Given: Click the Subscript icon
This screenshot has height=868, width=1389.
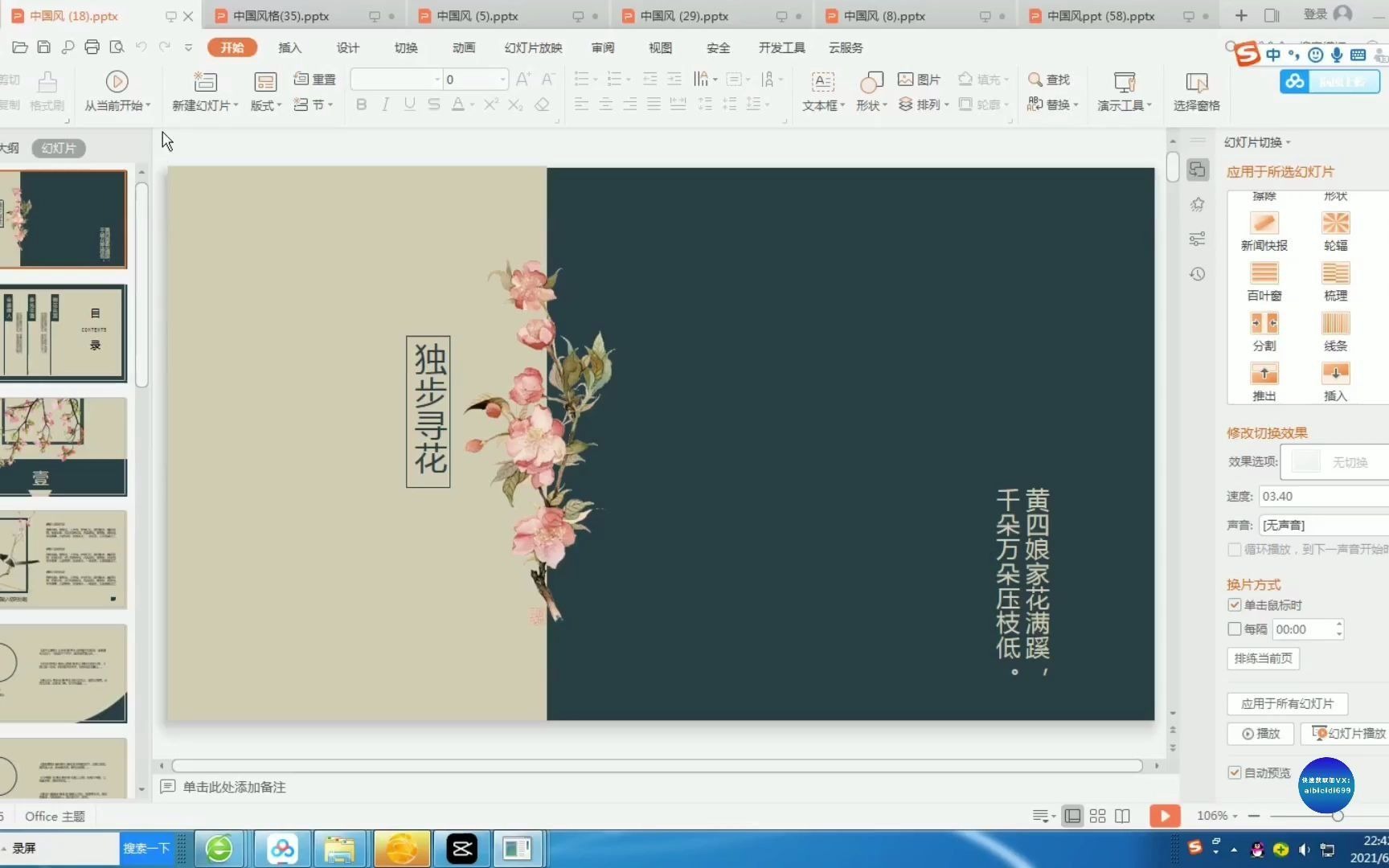Looking at the screenshot, I should 516,104.
